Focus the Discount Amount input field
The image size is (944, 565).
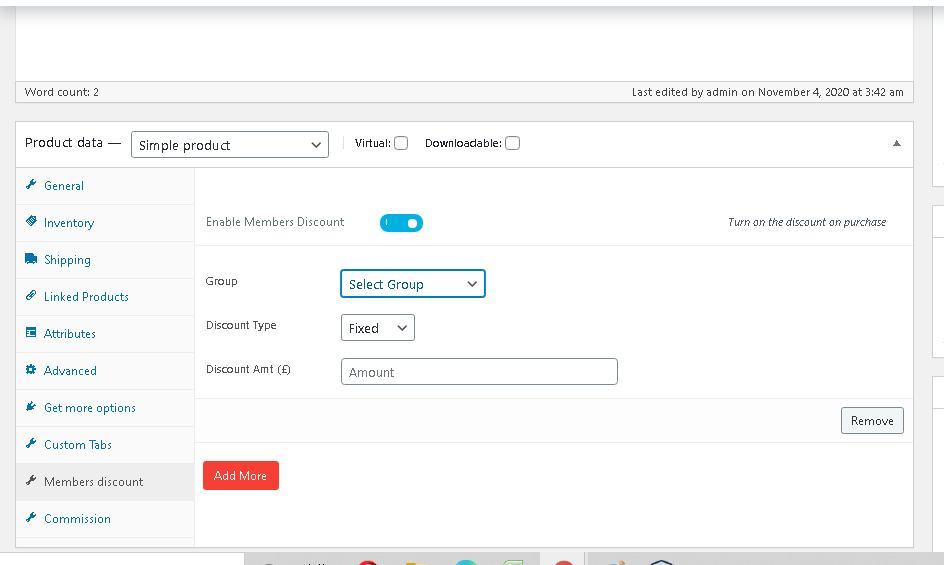(479, 372)
